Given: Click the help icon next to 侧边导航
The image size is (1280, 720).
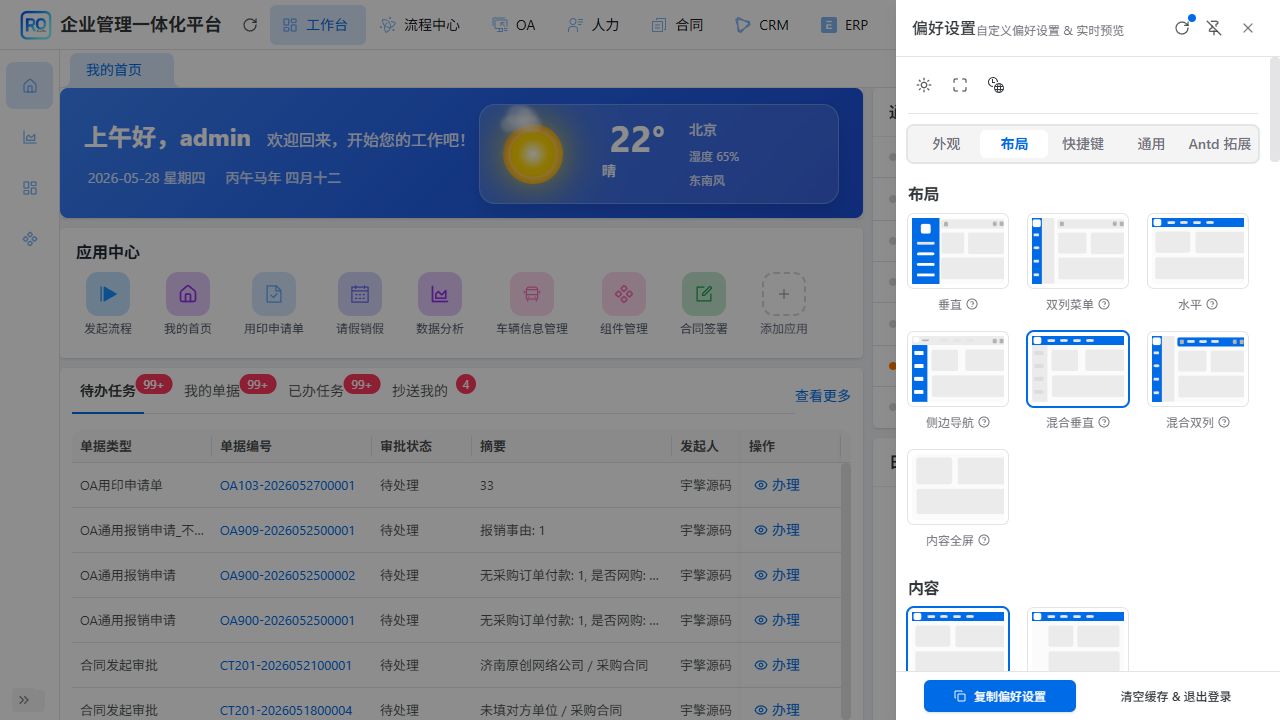Looking at the screenshot, I should click(x=984, y=422).
